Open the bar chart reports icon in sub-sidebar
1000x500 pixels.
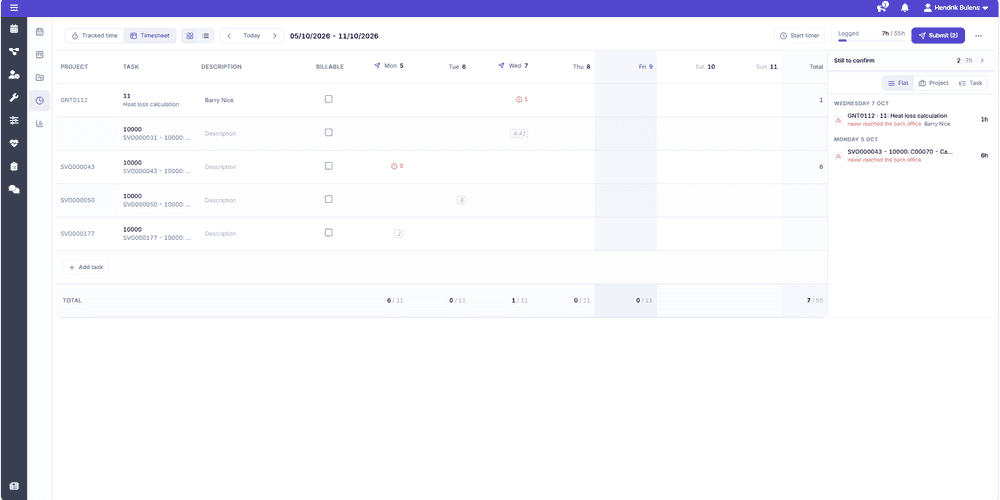40,123
